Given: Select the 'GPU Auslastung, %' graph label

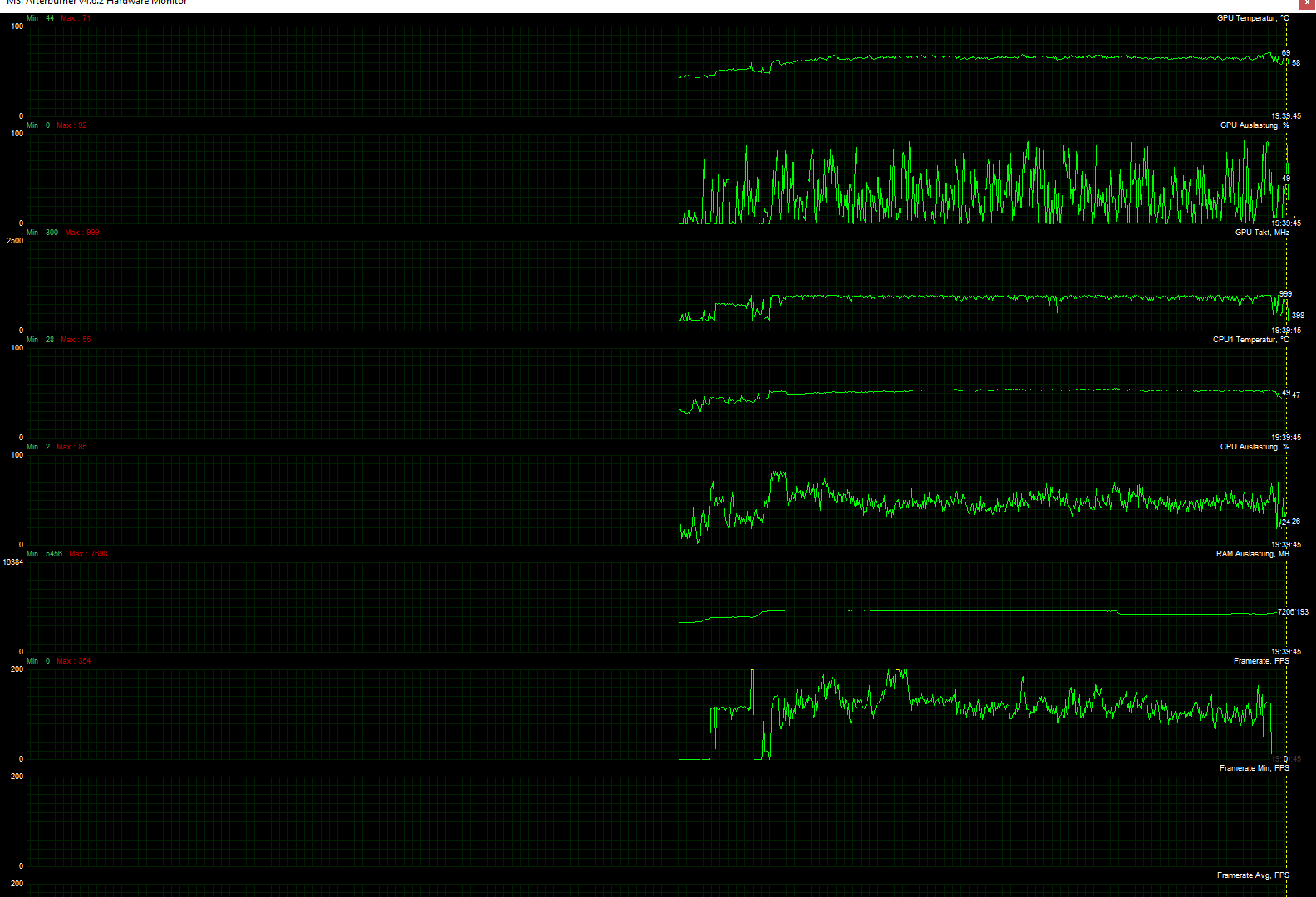Looking at the screenshot, I should pyautogui.click(x=1255, y=125).
